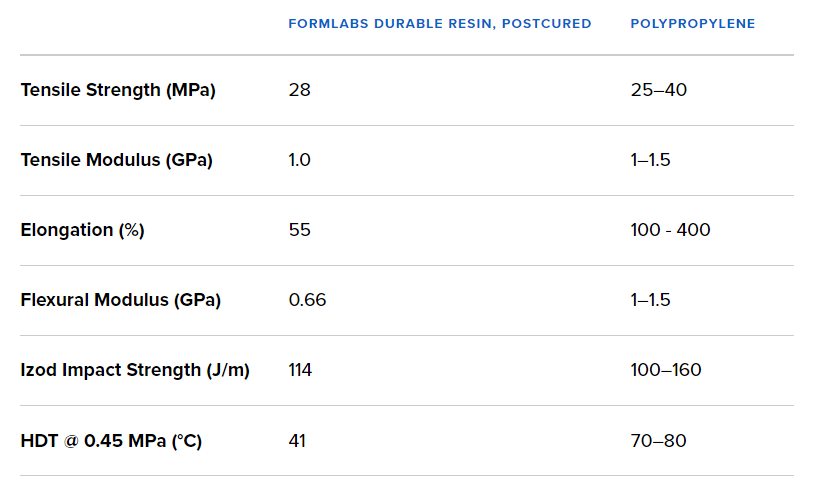Image resolution: width=818 pixels, height=494 pixels.
Task: Select the Tensile Modulus (GPa) row label
Action: click(x=116, y=160)
